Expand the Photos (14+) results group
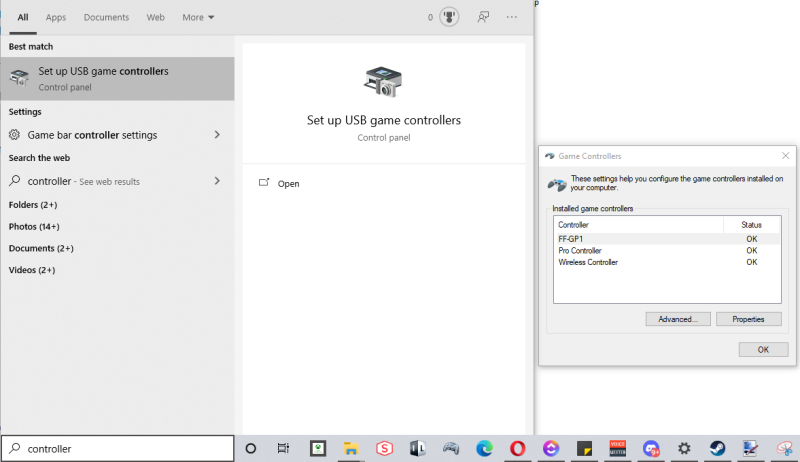Image resolution: width=800 pixels, height=462 pixels. [34, 226]
